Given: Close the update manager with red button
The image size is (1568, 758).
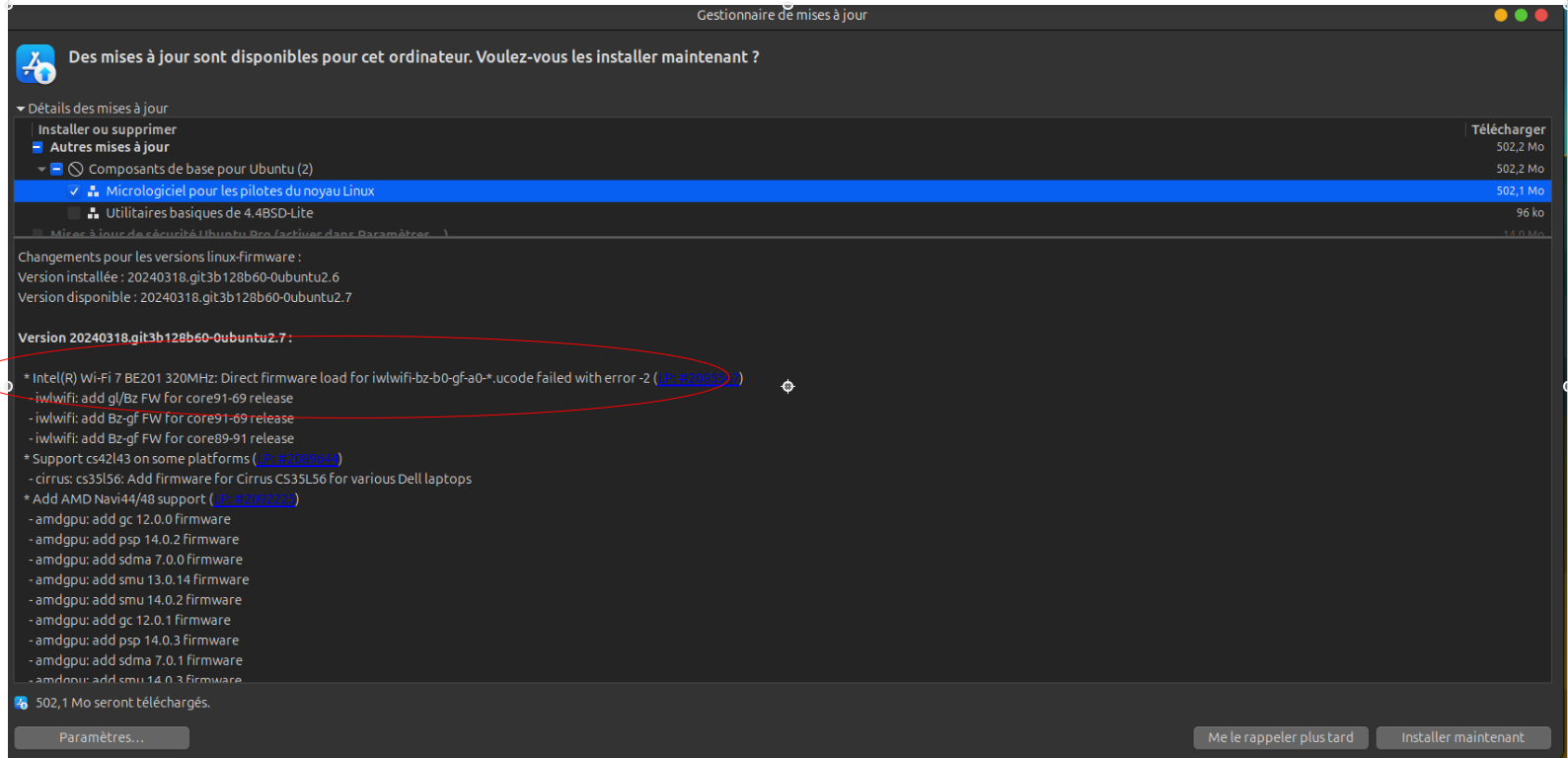Looking at the screenshot, I should point(1541,15).
